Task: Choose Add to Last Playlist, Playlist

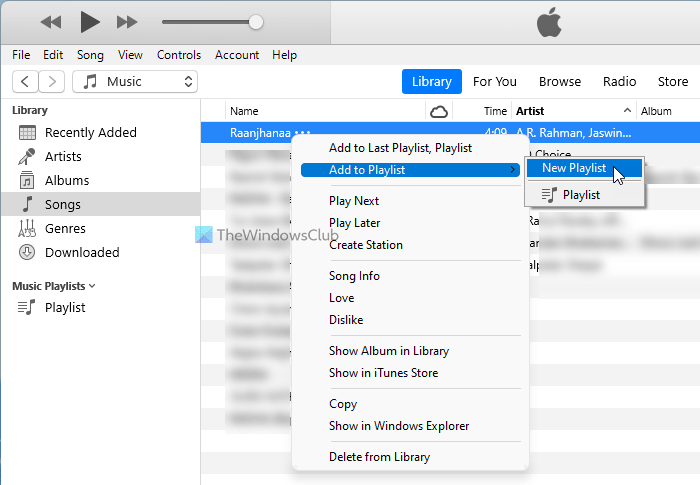Action: tap(400, 148)
